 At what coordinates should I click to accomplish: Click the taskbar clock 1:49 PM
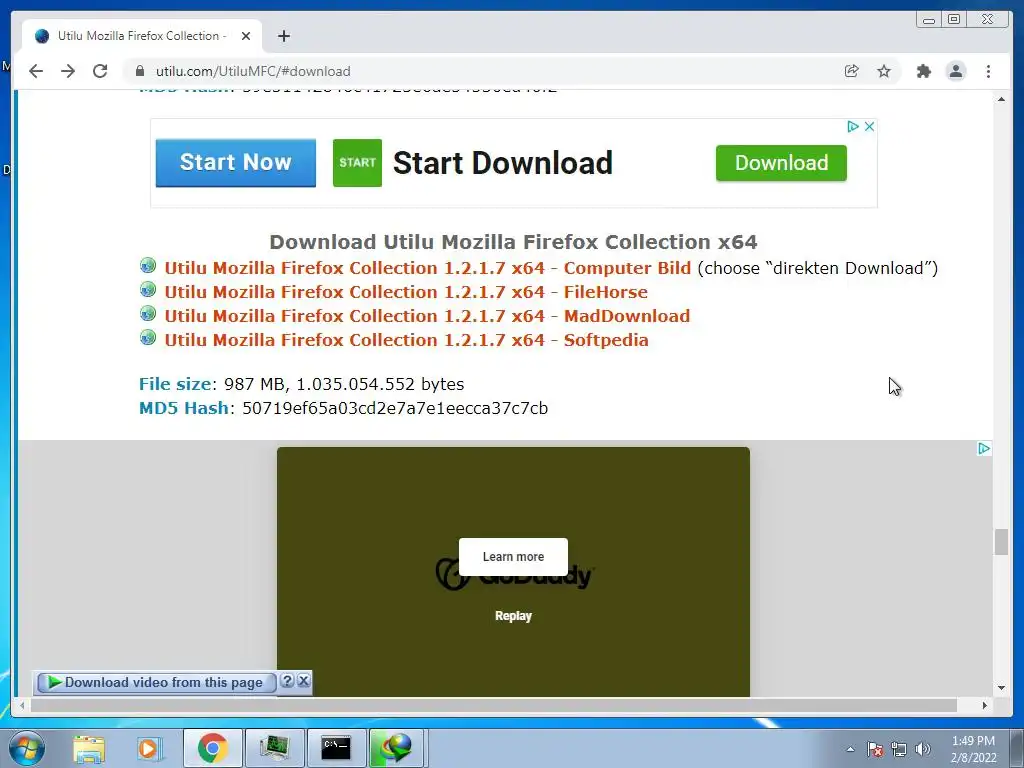(x=973, y=741)
